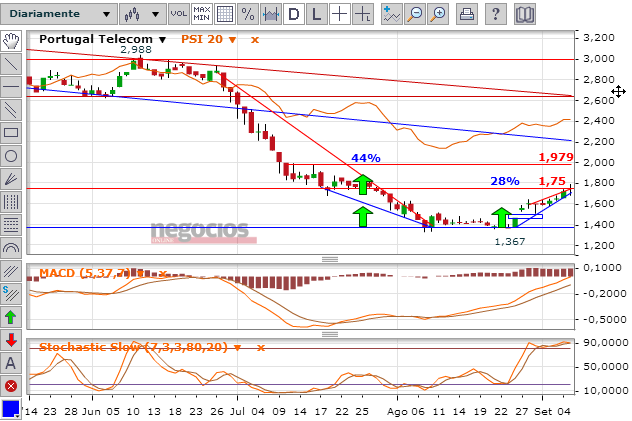The width and height of the screenshot is (632, 421).
Task: Click the 44% blue annotation
Action: point(366,158)
